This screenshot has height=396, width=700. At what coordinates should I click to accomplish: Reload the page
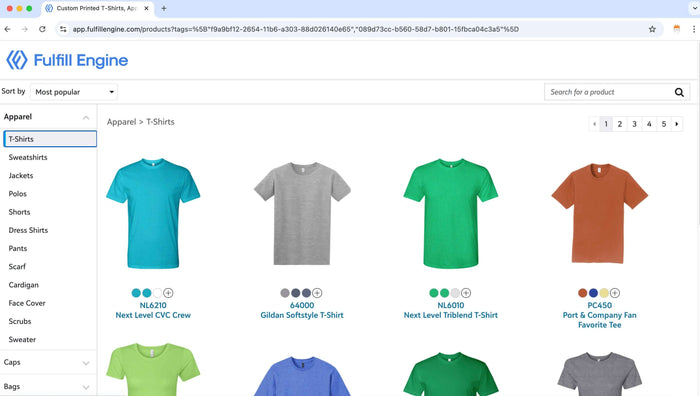[42, 29]
